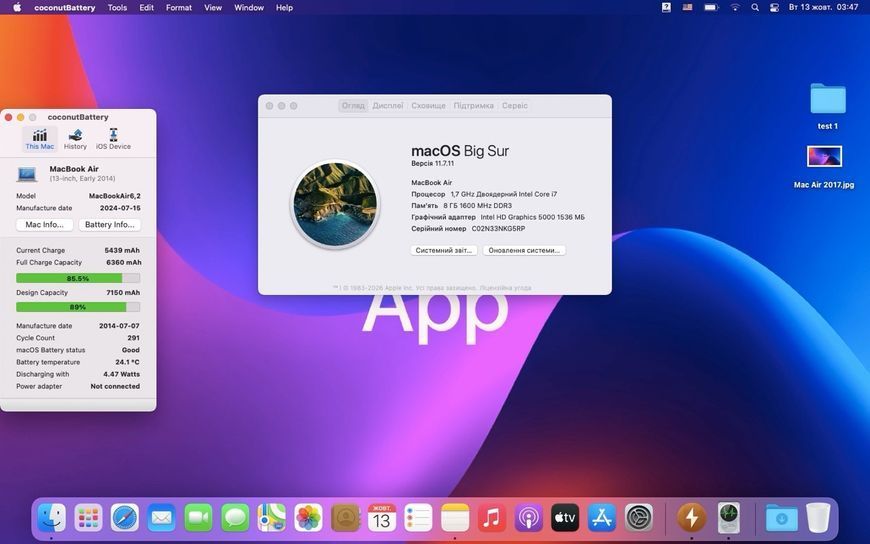Click the Big Sur artwork in About window
The height and width of the screenshot is (544, 870).
[335, 204]
